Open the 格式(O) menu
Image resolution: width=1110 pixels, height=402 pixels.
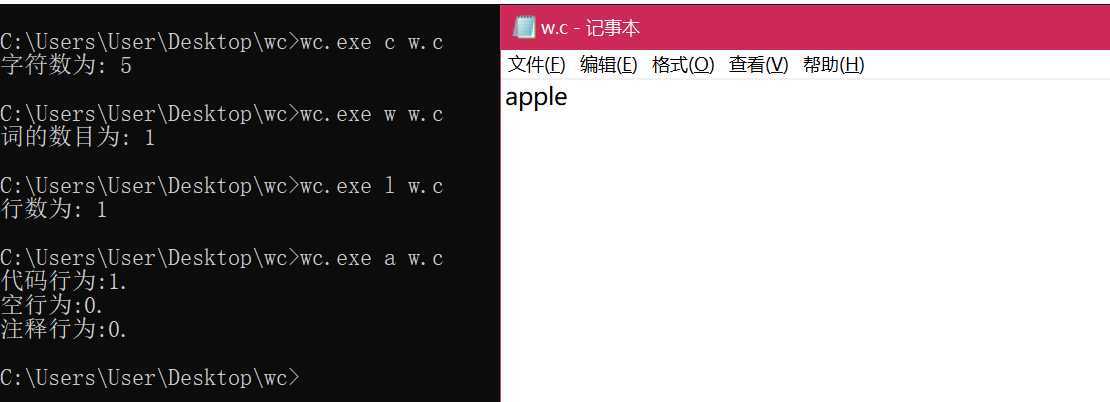click(x=683, y=65)
